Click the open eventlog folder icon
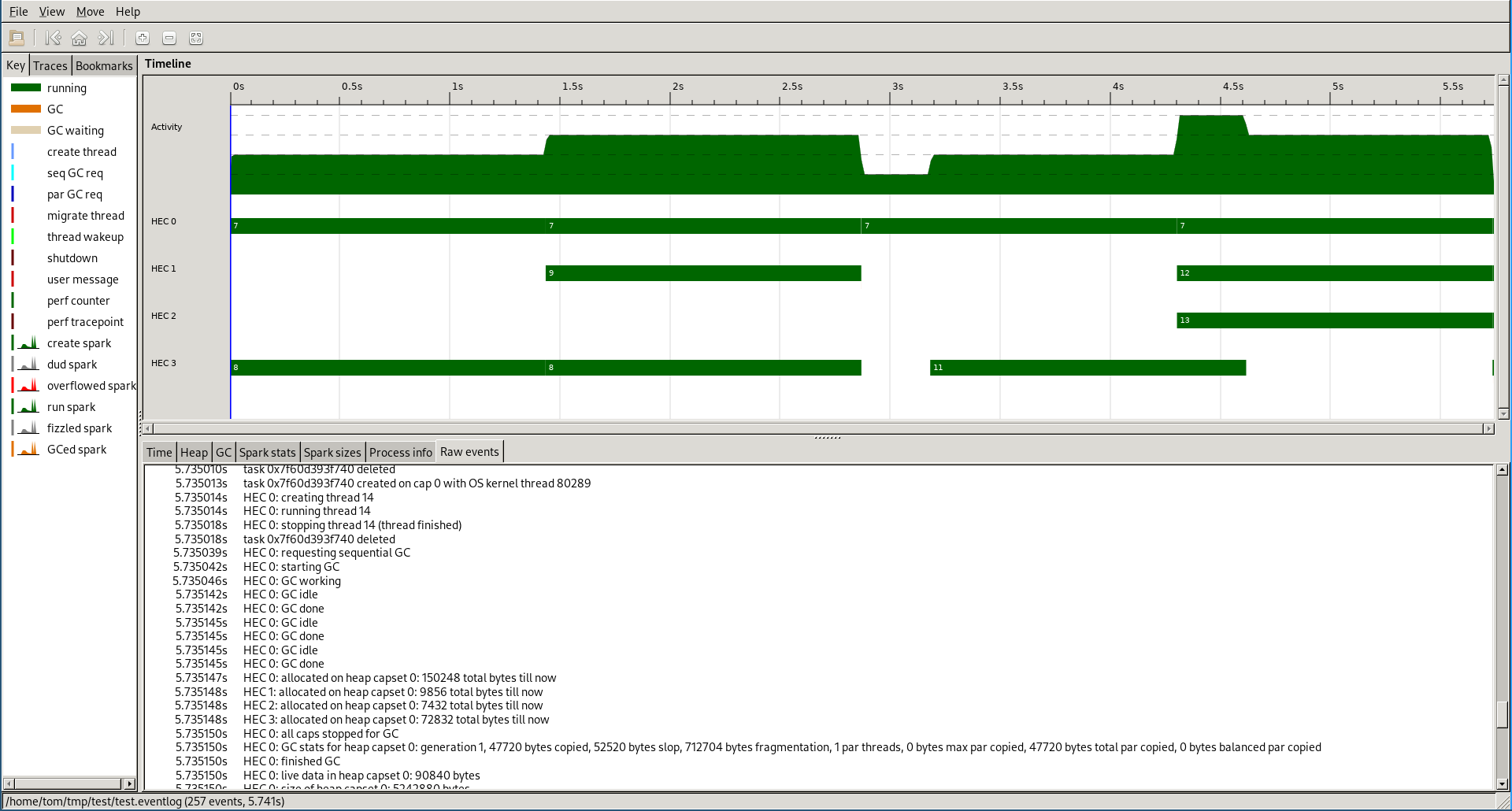 17,38
